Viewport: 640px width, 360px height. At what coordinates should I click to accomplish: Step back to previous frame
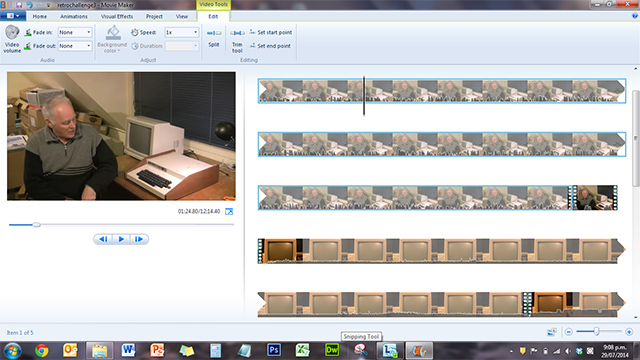click(103, 239)
